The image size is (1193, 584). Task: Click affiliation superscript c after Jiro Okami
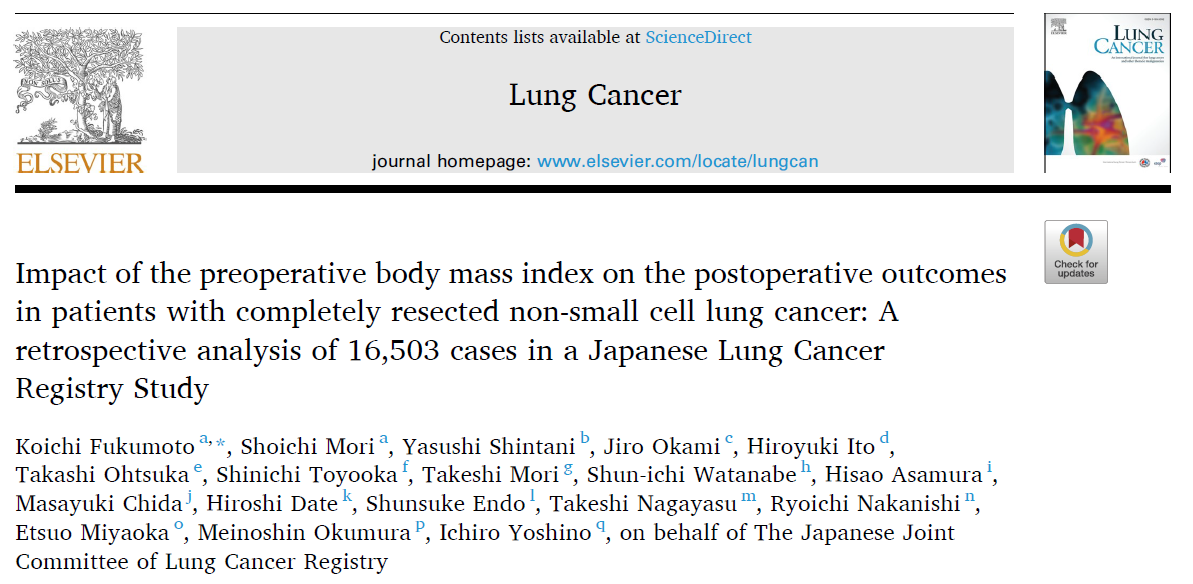[x=729, y=439]
